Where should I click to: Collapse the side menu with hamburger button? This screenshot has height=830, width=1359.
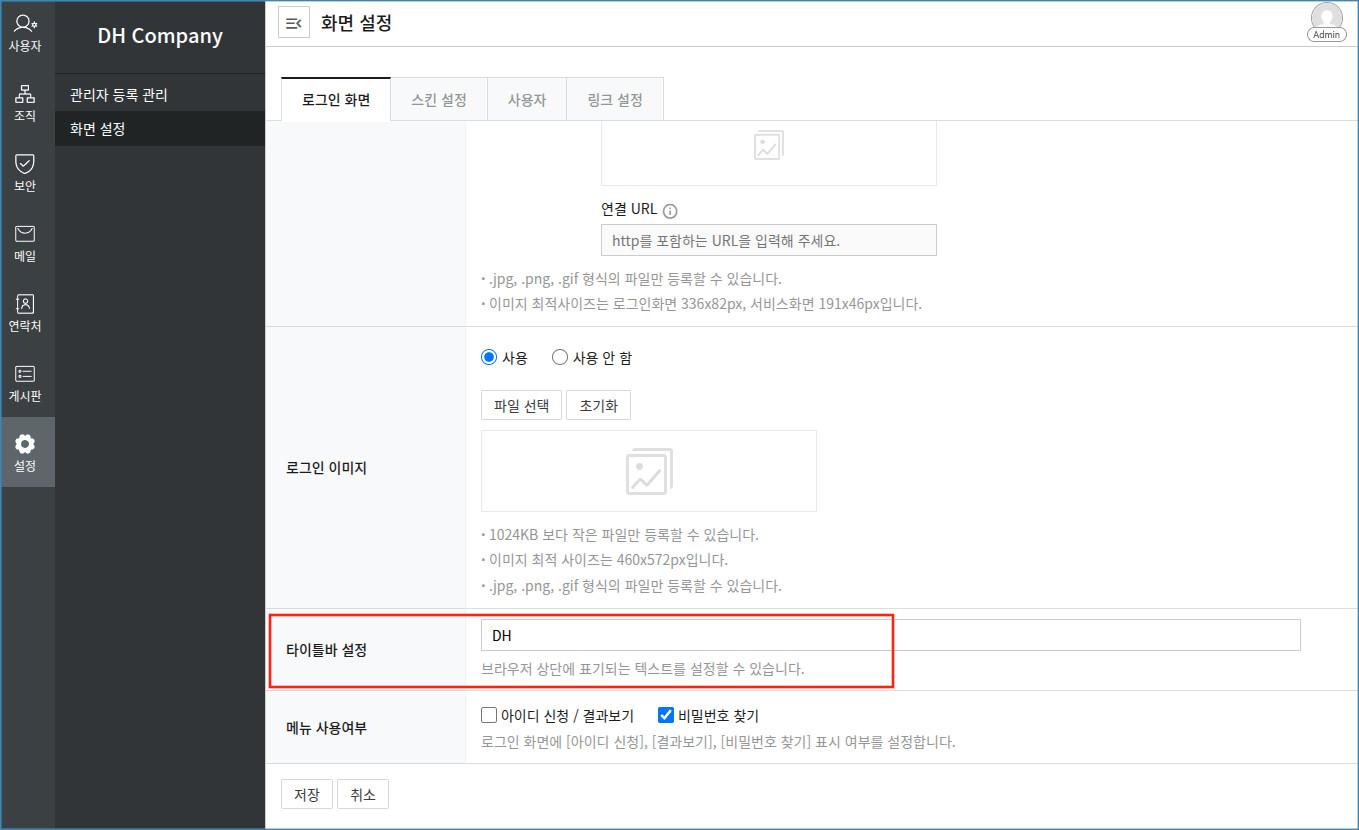point(294,24)
